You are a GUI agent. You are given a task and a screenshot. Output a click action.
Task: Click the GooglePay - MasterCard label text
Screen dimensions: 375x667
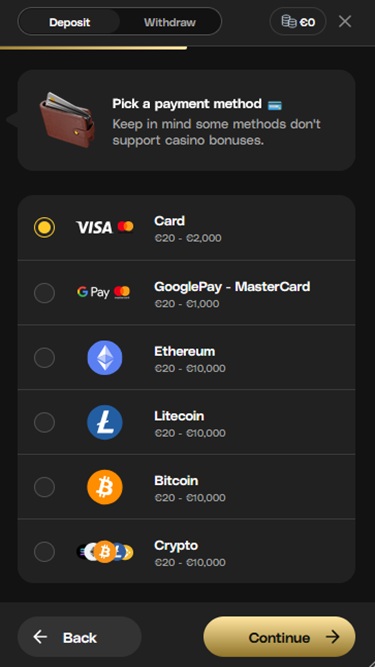click(232, 287)
